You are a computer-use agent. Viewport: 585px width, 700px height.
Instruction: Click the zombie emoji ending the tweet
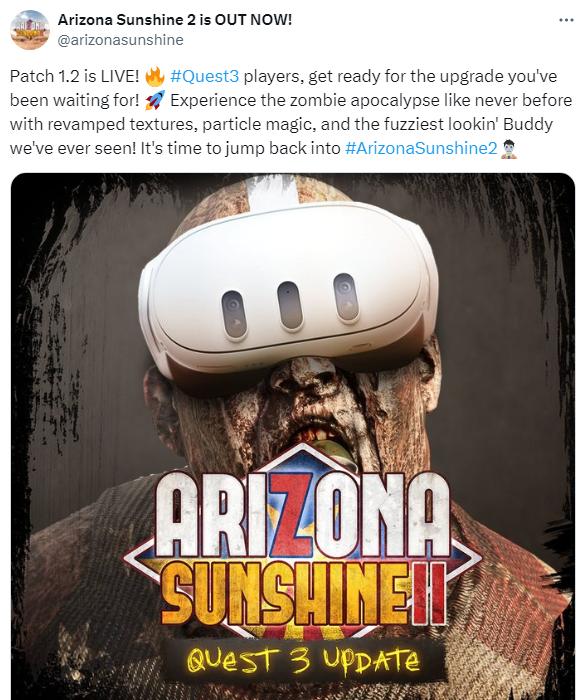[508, 149]
